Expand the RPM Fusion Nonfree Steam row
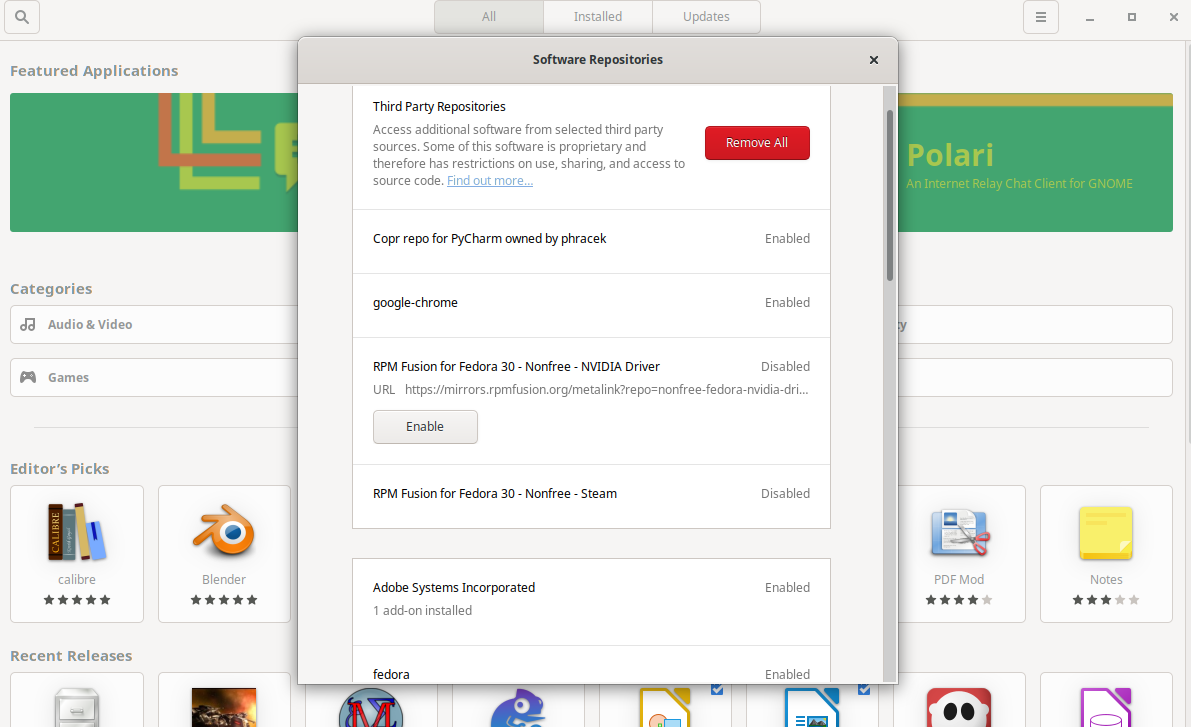The height and width of the screenshot is (727, 1191). click(591, 496)
